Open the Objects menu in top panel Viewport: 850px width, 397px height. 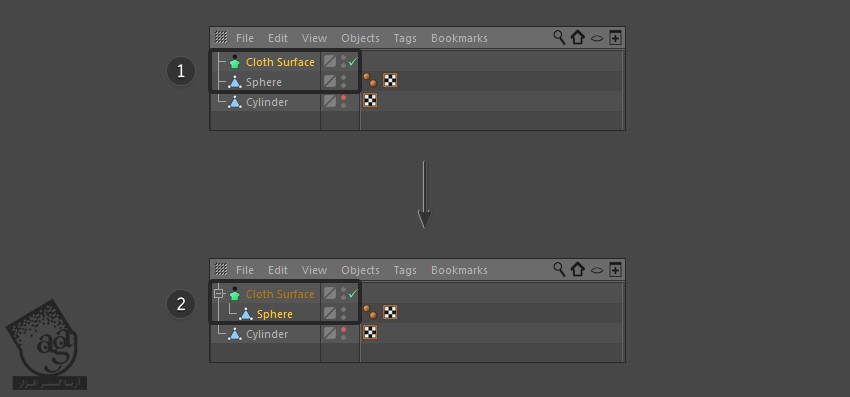click(360, 38)
